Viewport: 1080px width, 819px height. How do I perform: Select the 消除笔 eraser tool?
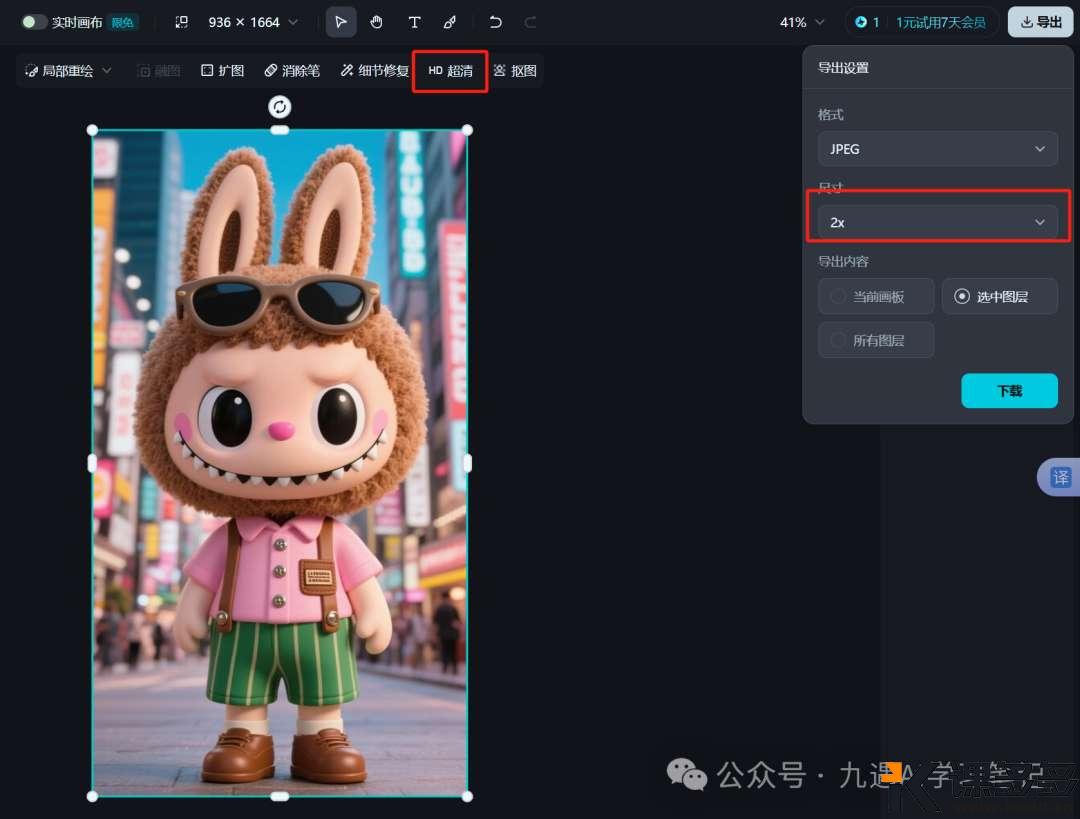(292, 71)
